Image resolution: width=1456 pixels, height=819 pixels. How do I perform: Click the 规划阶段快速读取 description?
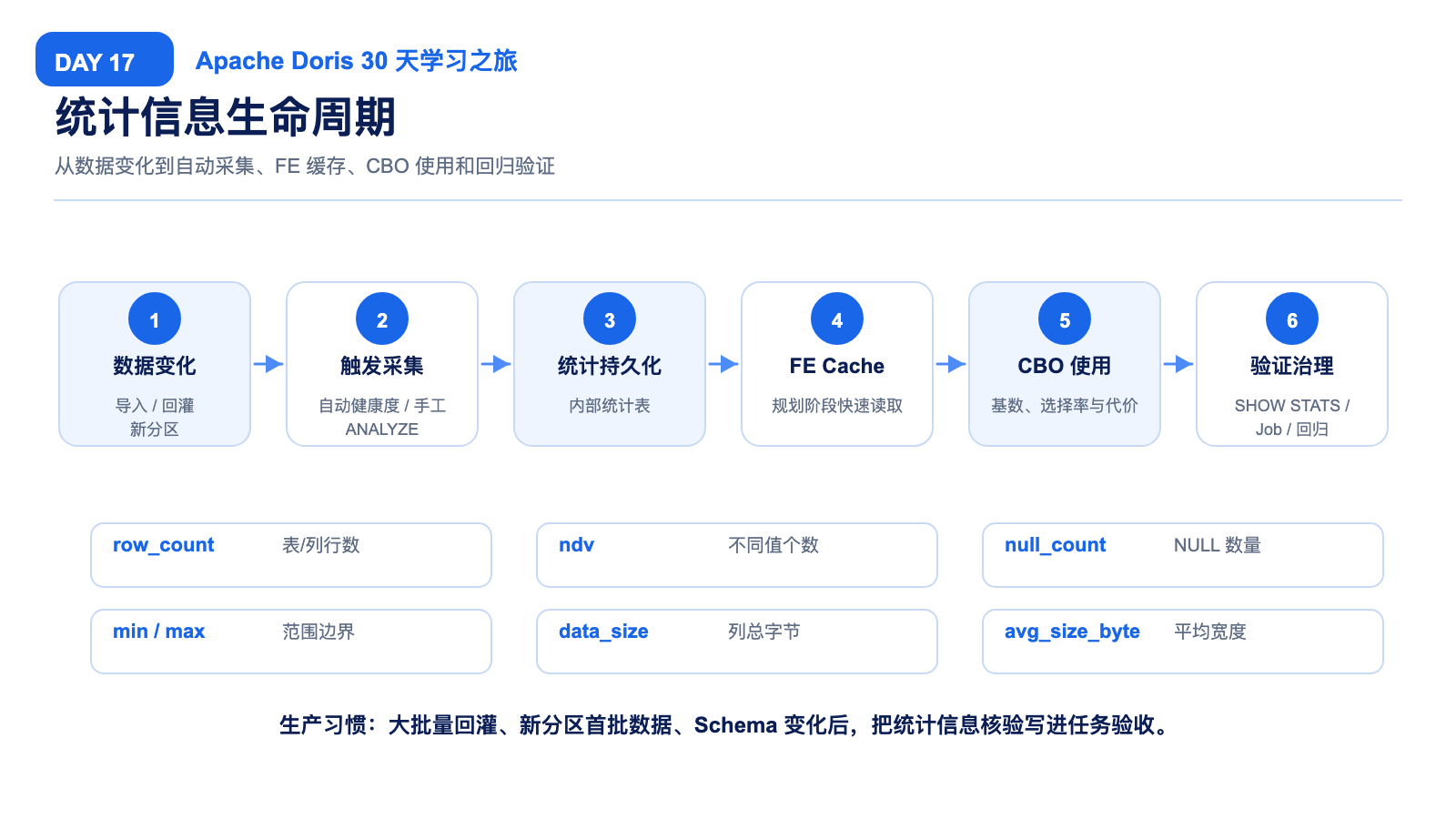[x=837, y=406]
